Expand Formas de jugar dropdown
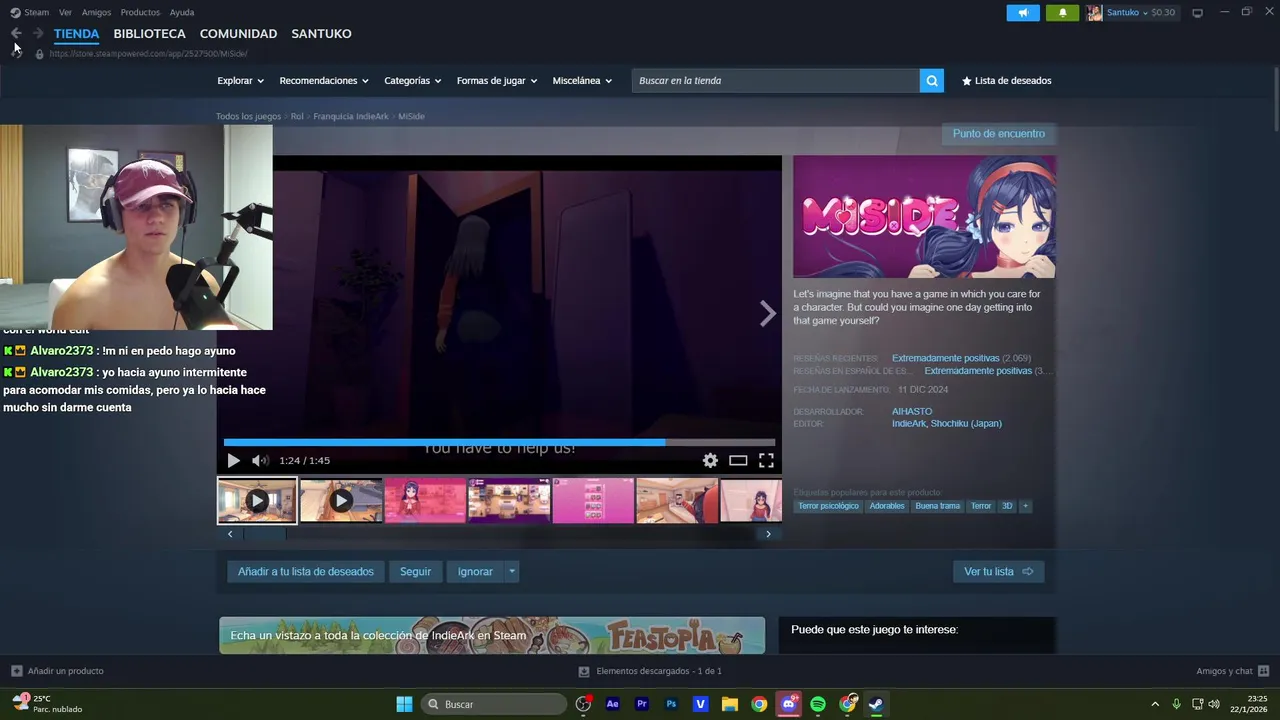Viewport: 1280px width, 720px height. point(497,81)
